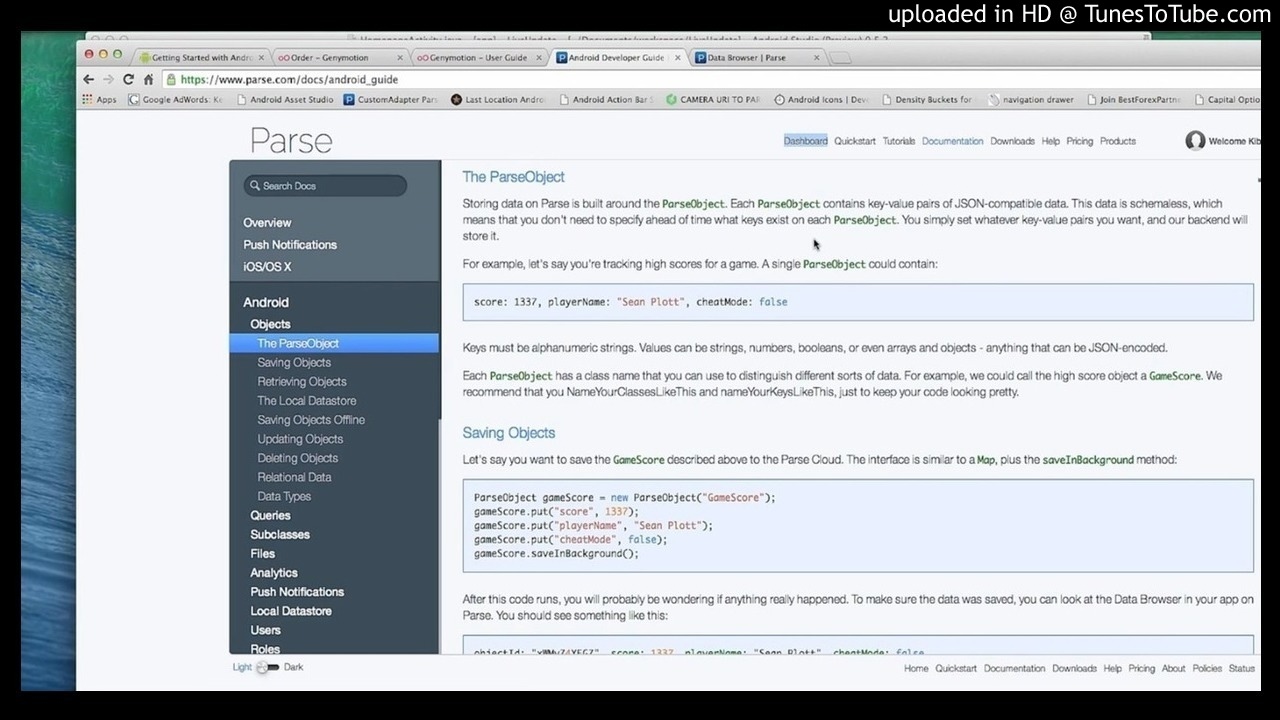
Task: Open the browser home icon
Action: point(148,79)
